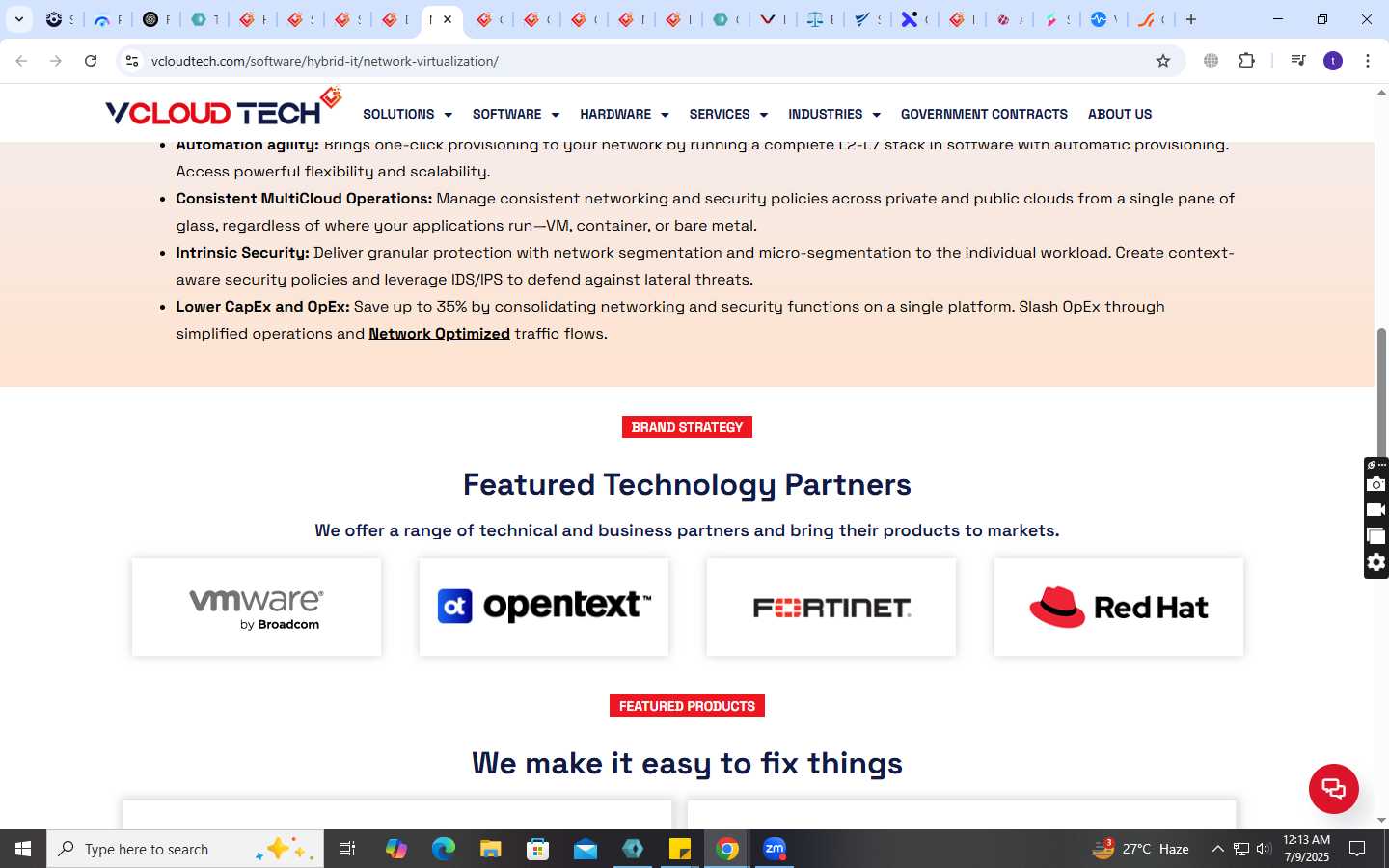This screenshot has height=868, width=1389.
Task: Expand the Services menu
Action: tap(728, 114)
